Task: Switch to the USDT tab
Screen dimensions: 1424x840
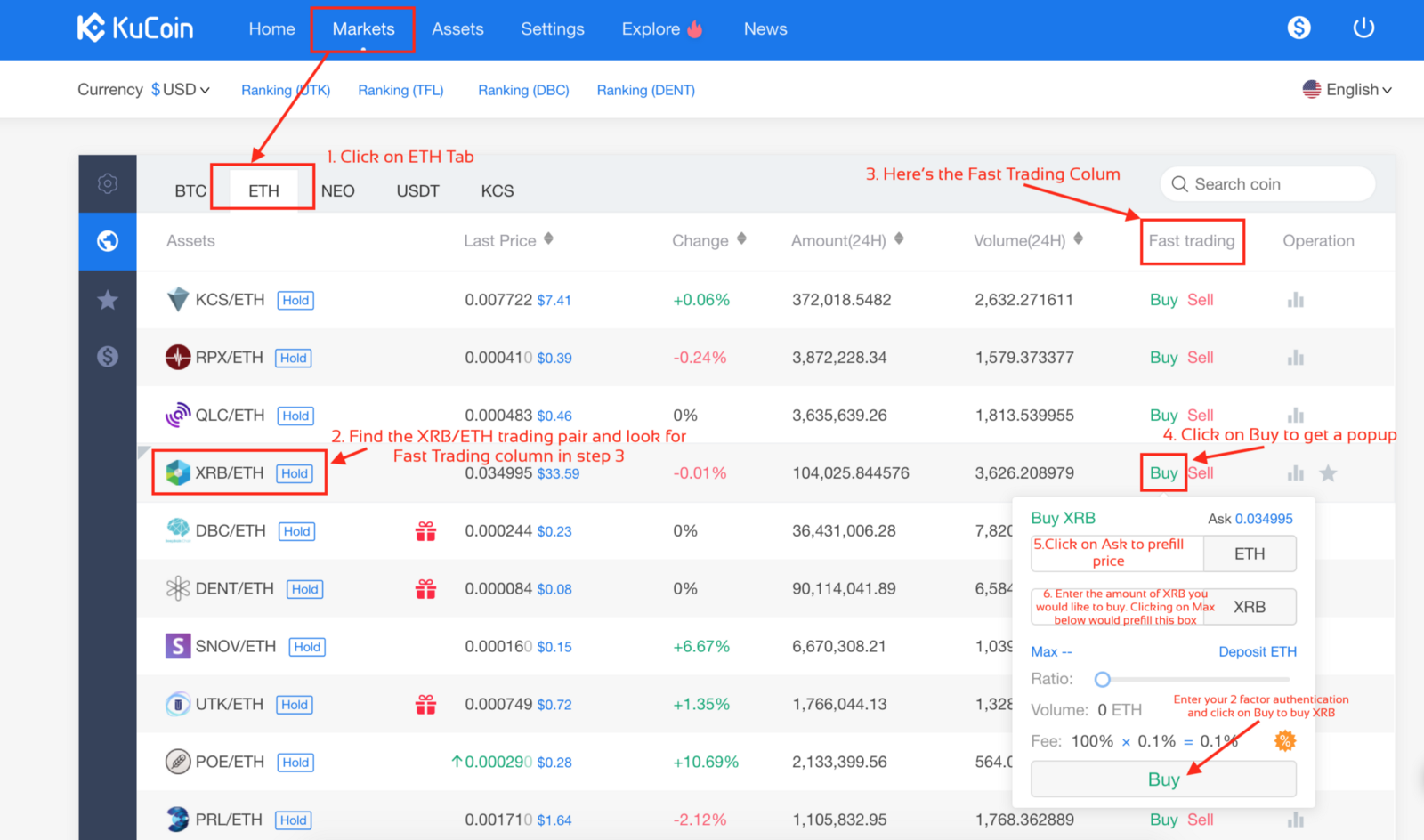Action: point(417,190)
